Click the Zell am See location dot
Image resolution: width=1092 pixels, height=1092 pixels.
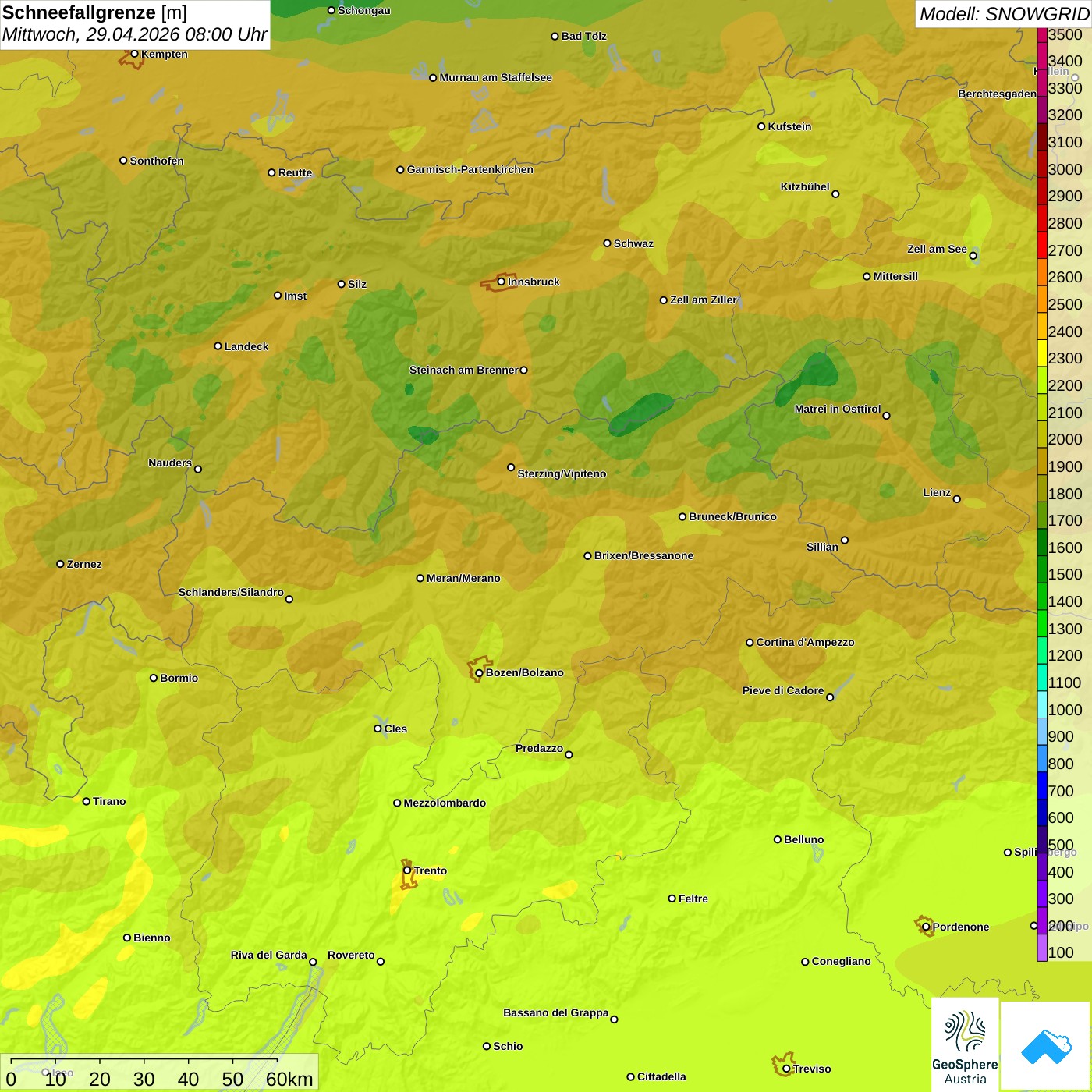pyautogui.click(x=973, y=256)
